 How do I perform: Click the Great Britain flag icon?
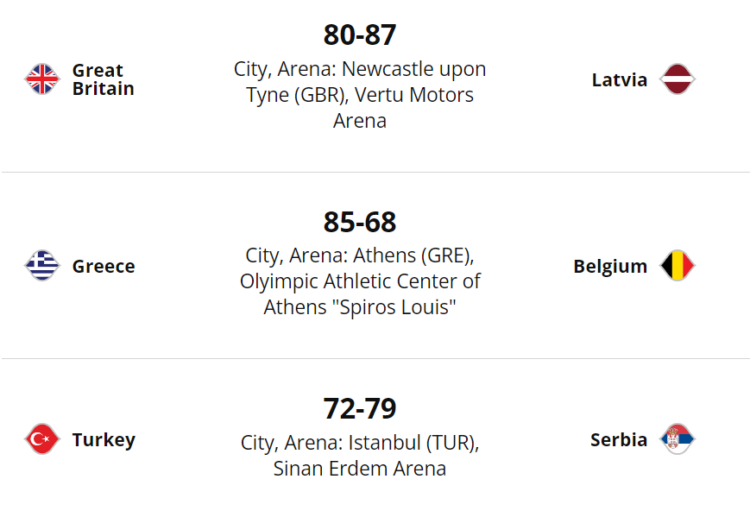[42, 79]
